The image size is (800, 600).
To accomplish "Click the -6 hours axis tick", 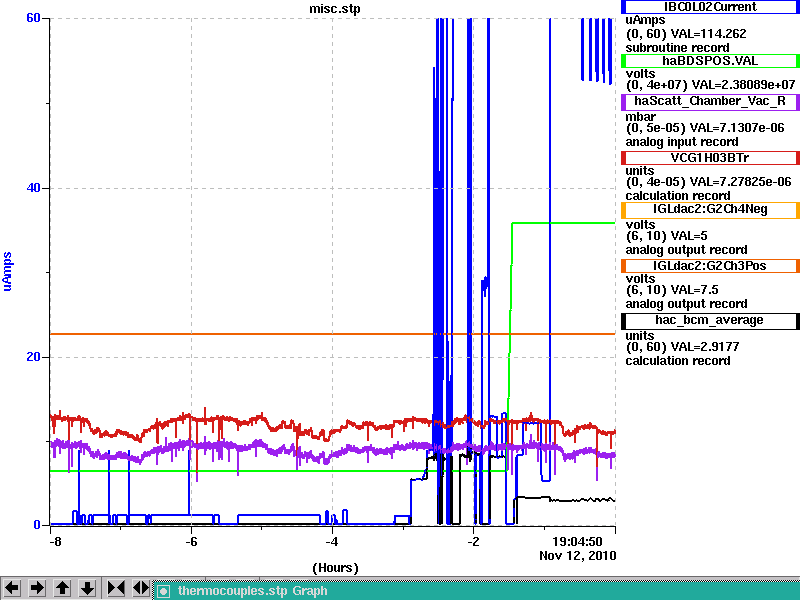I will (x=191, y=541).
